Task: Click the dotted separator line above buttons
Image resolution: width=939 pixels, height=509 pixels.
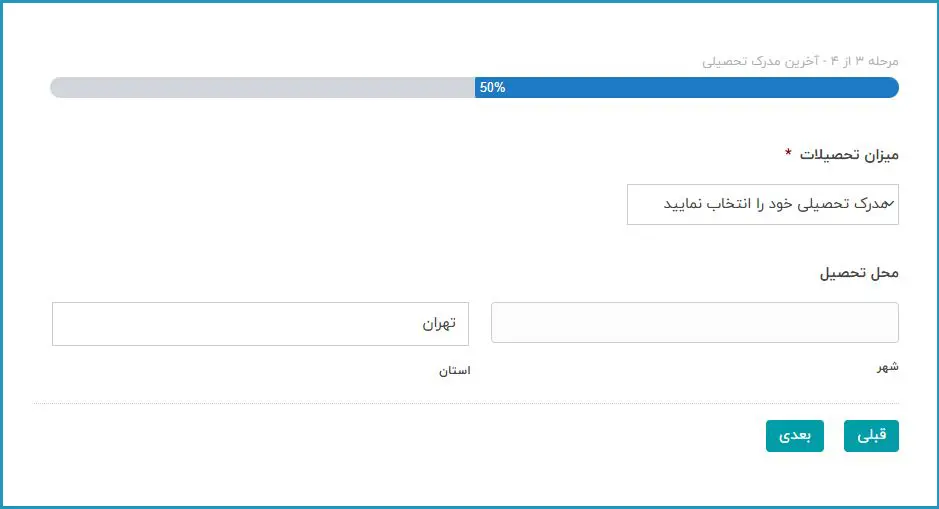Action: pyautogui.click(x=466, y=404)
